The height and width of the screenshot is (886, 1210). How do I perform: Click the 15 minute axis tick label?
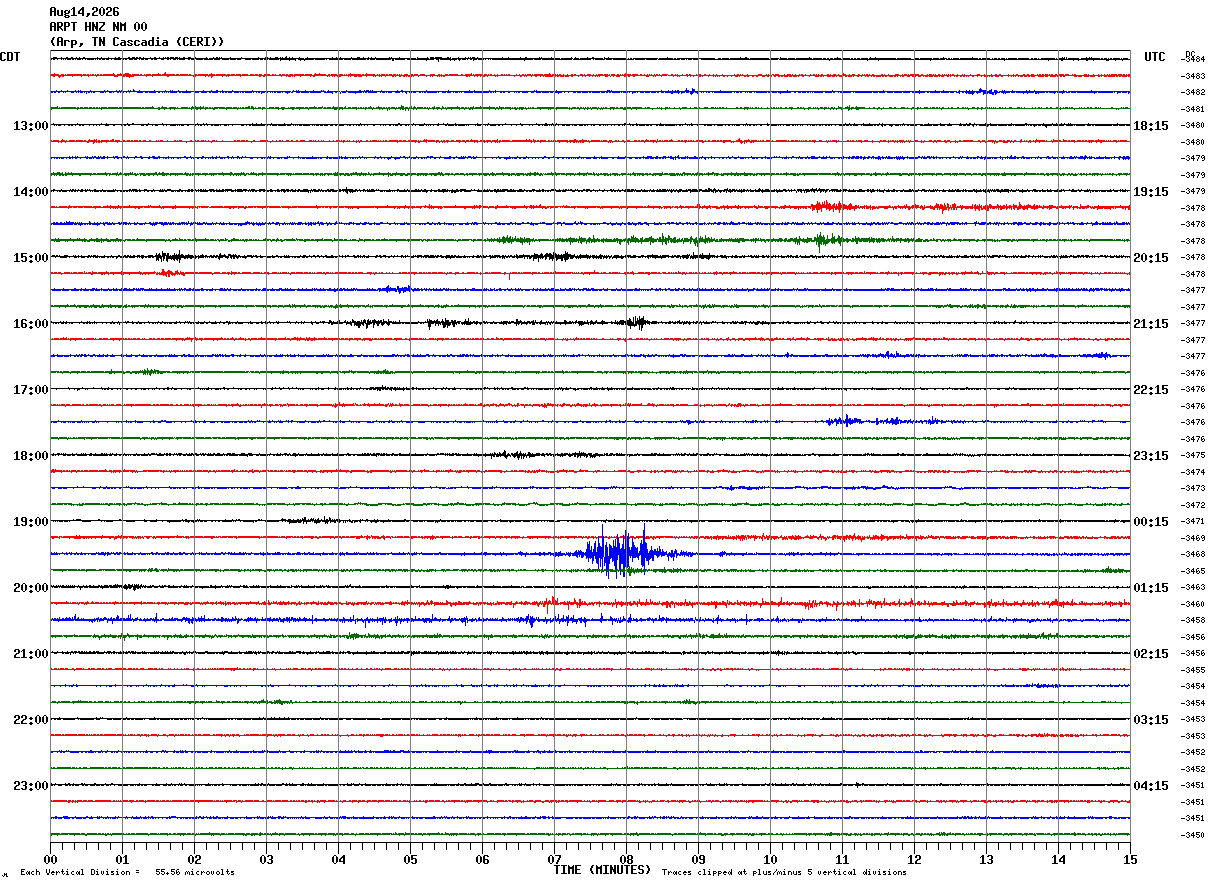point(1130,859)
